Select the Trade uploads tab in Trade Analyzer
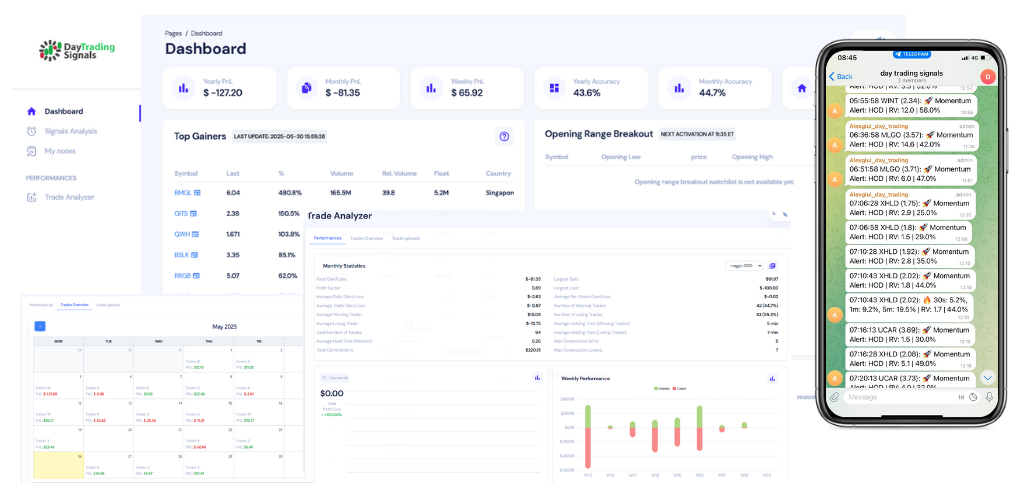This screenshot has width=1024, height=500. point(405,239)
